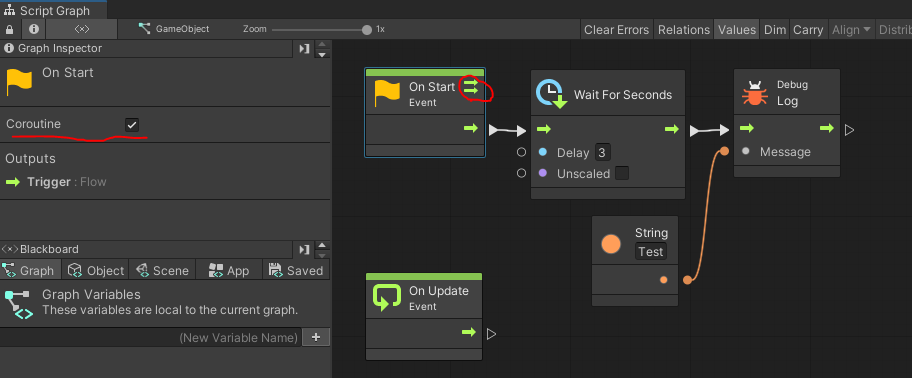912x378 pixels.
Task: Edit the Delay value field
Action: point(603,153)
